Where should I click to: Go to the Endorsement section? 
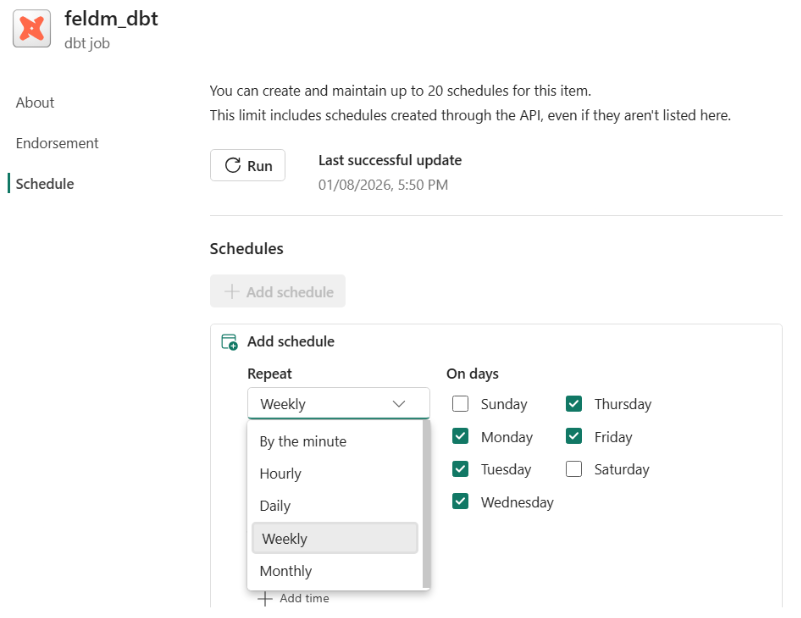(57, 143)
